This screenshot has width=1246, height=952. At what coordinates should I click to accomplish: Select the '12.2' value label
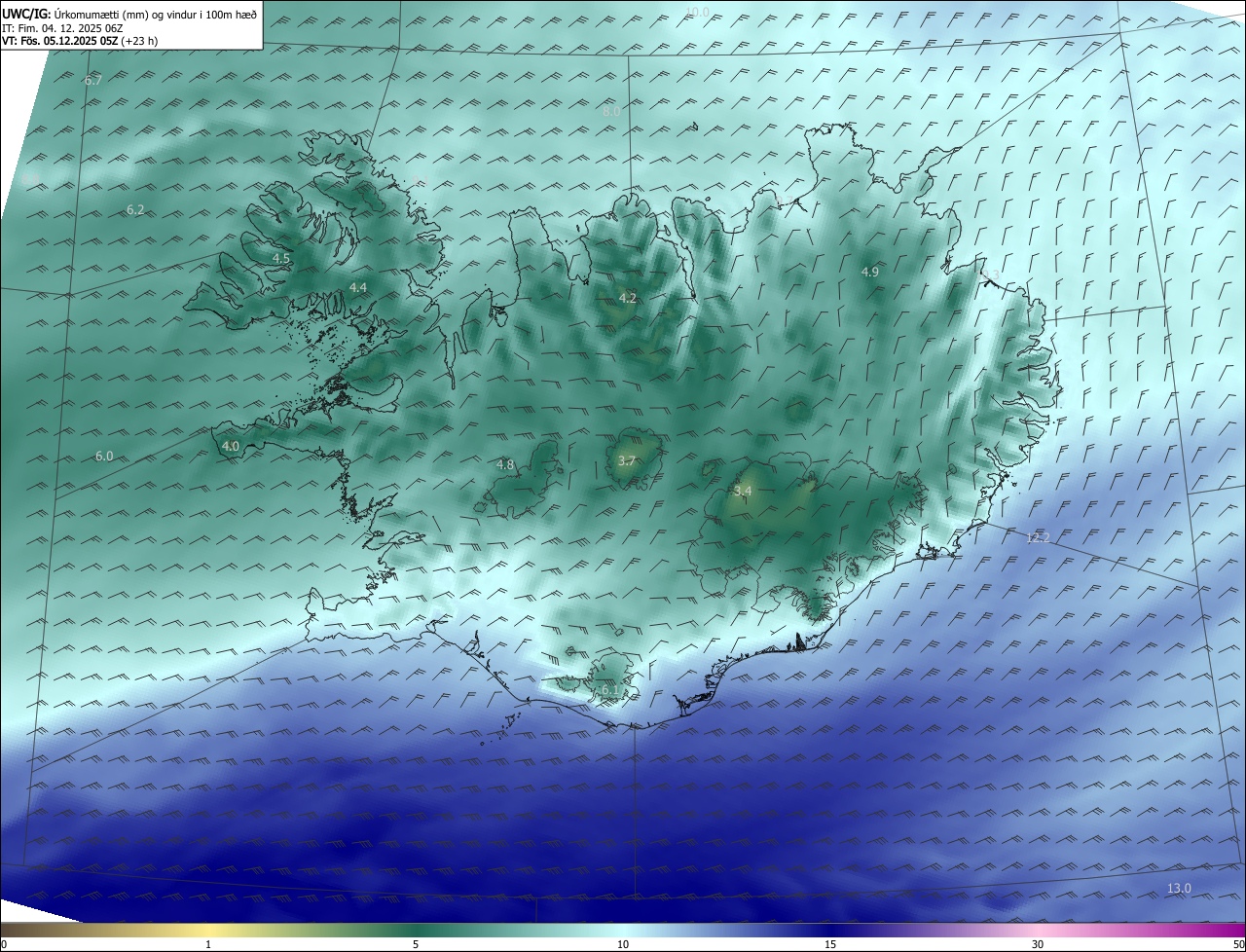(1038, 538)
